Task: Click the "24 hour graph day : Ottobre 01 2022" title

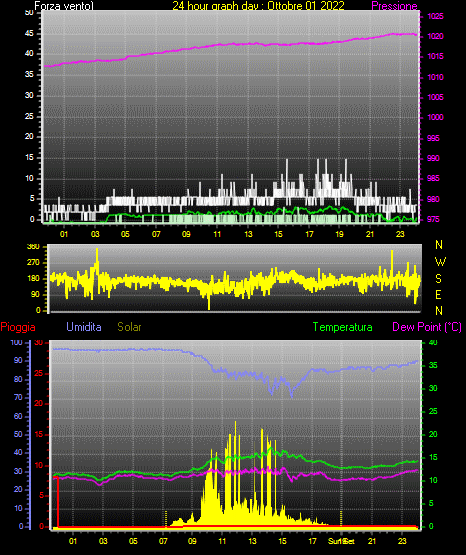Action: click(x=258, y=6)
